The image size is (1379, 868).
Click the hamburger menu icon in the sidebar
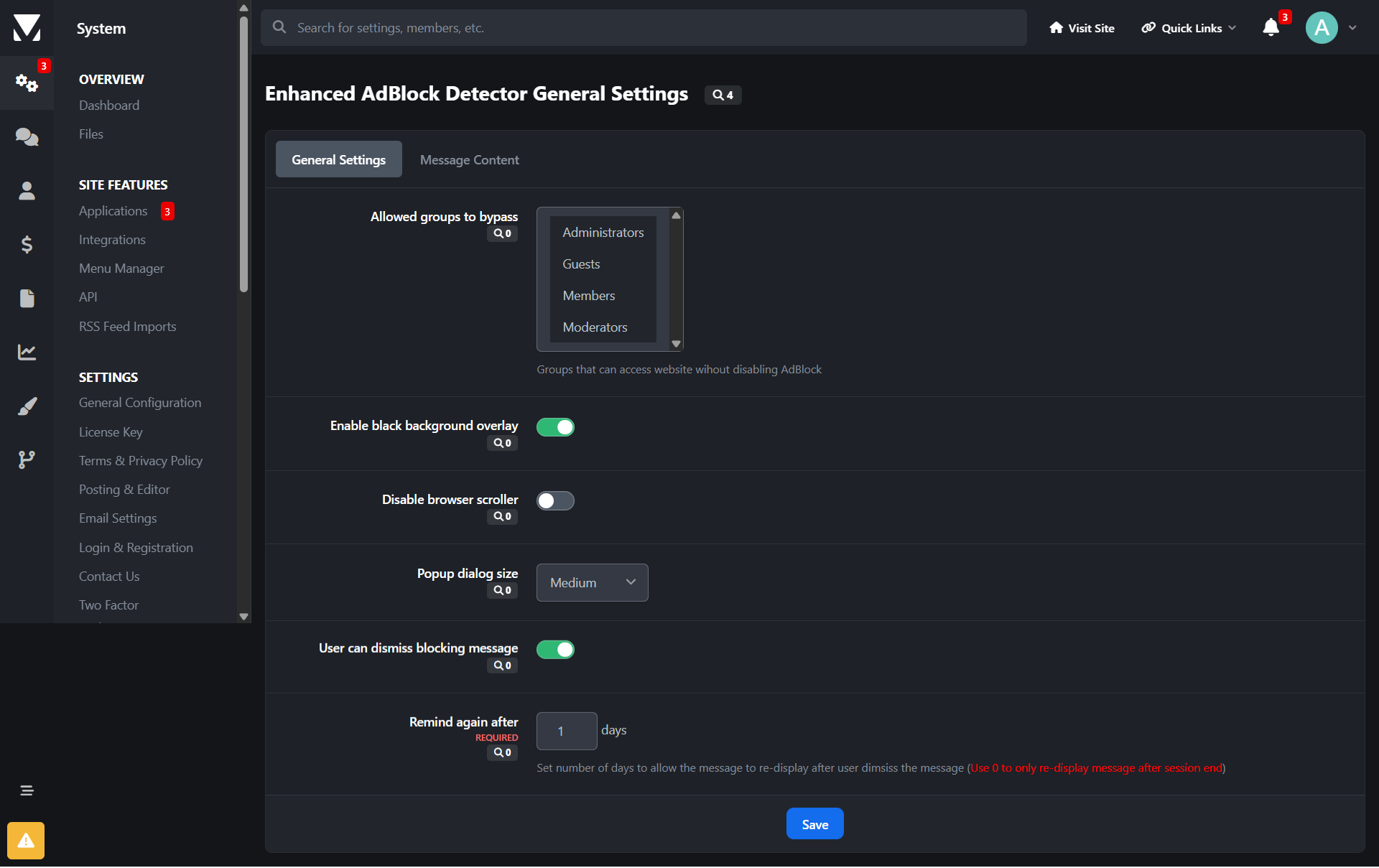(27, 790)
